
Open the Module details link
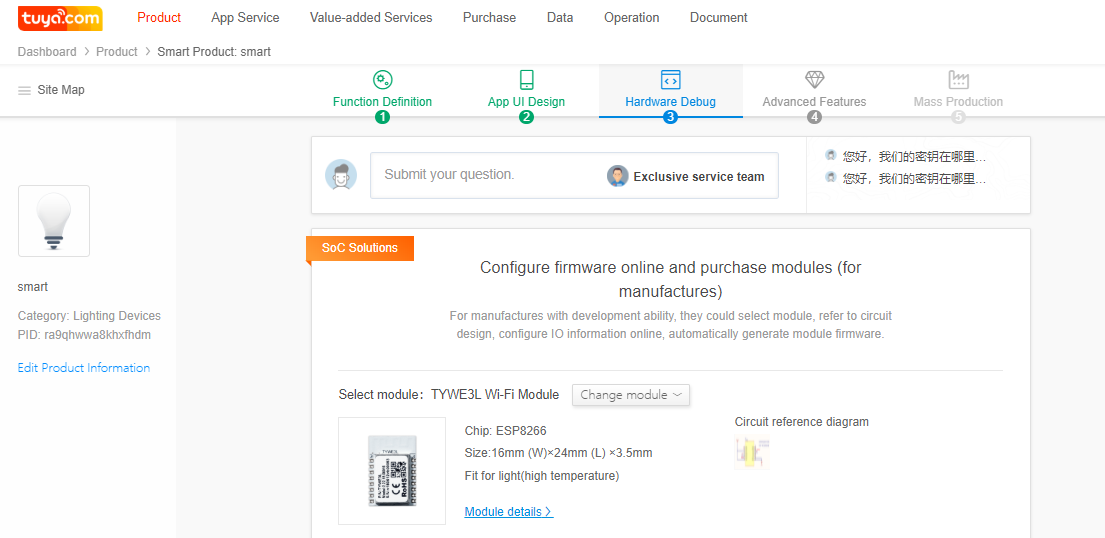click(509, 512)
